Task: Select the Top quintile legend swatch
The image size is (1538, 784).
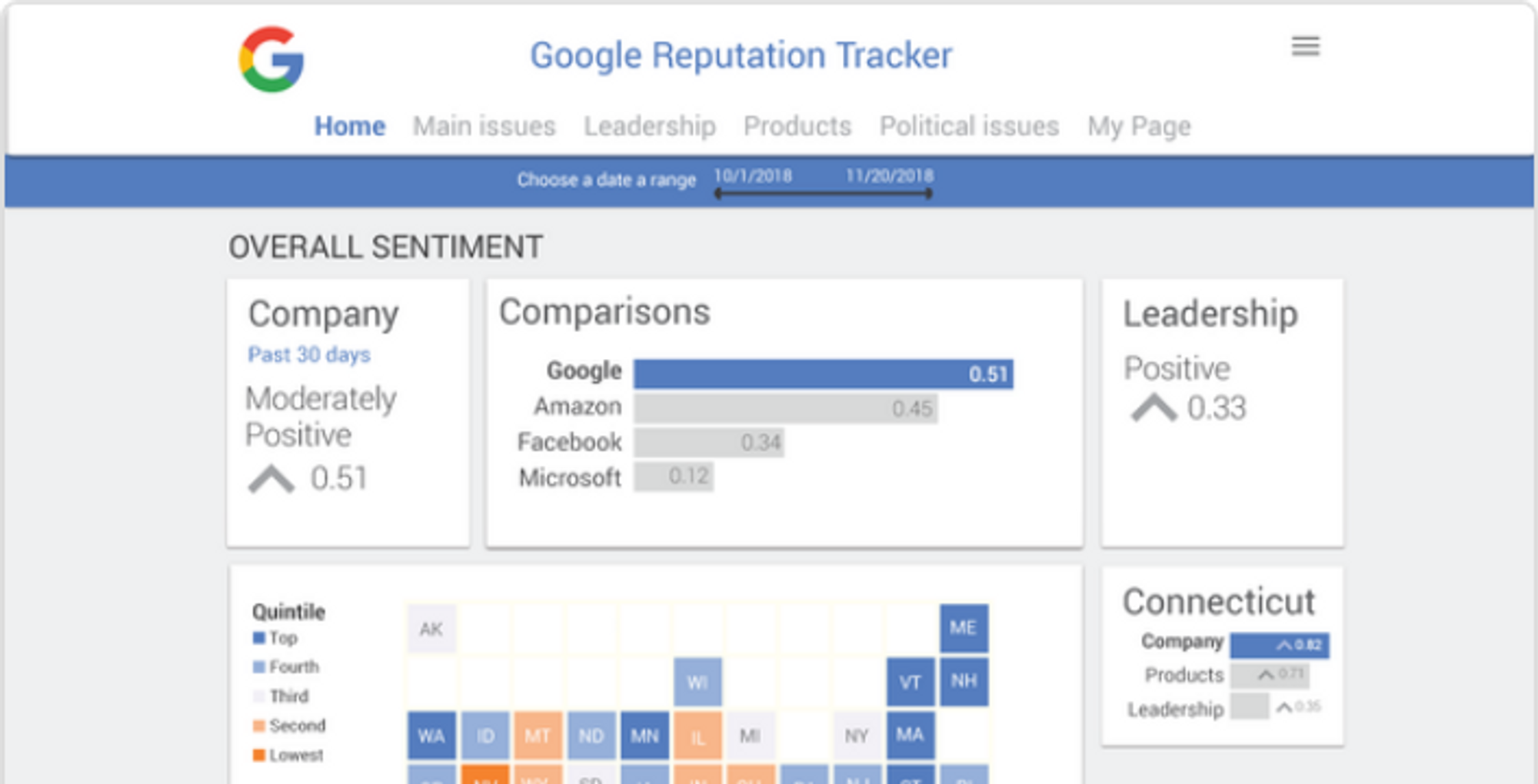Action: click(259, 637)
